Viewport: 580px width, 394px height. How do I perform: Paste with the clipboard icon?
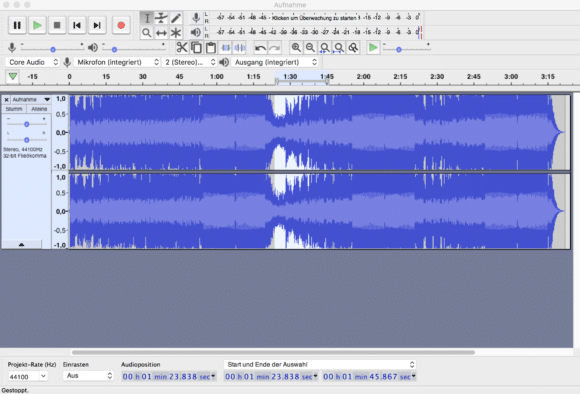coord(211,47)
